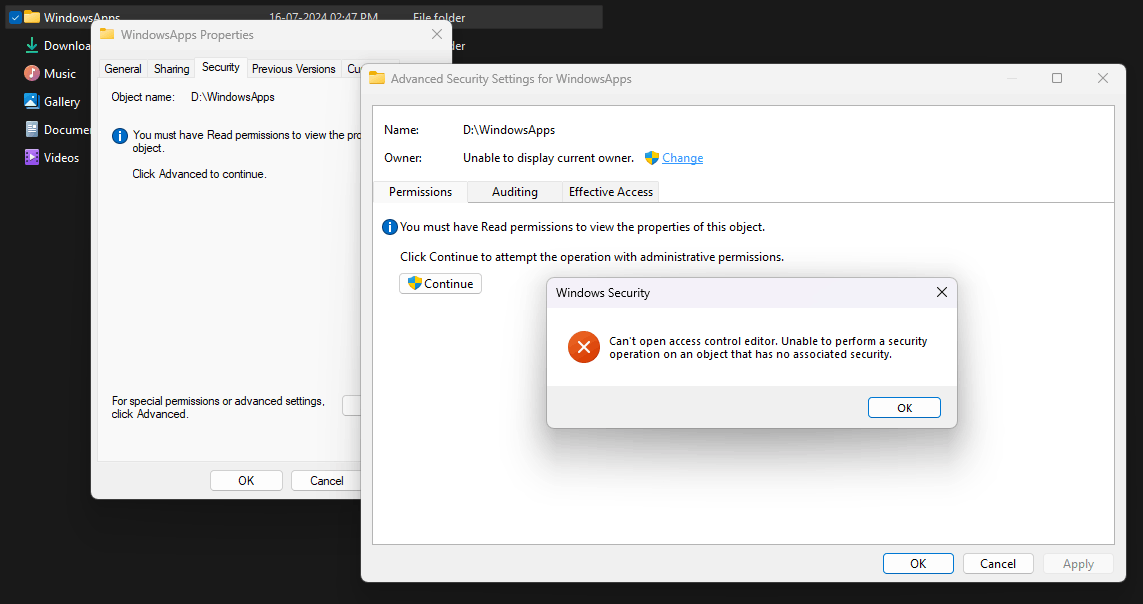Click the 'File folder' type of the WindowsApps row
The width and height of the screenshot is (1143, 604).
click(439, 17)
